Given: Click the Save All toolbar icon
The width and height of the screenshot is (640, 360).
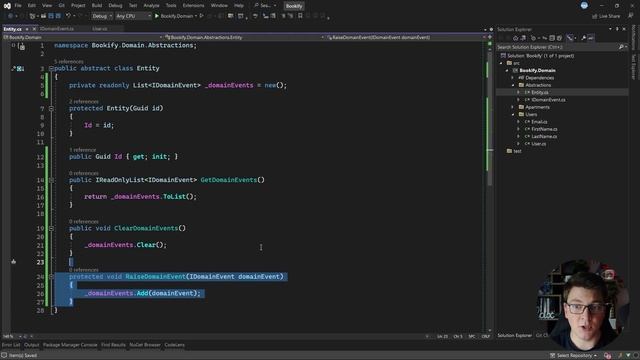Looking at the screenshot, I should pos(58,16).
